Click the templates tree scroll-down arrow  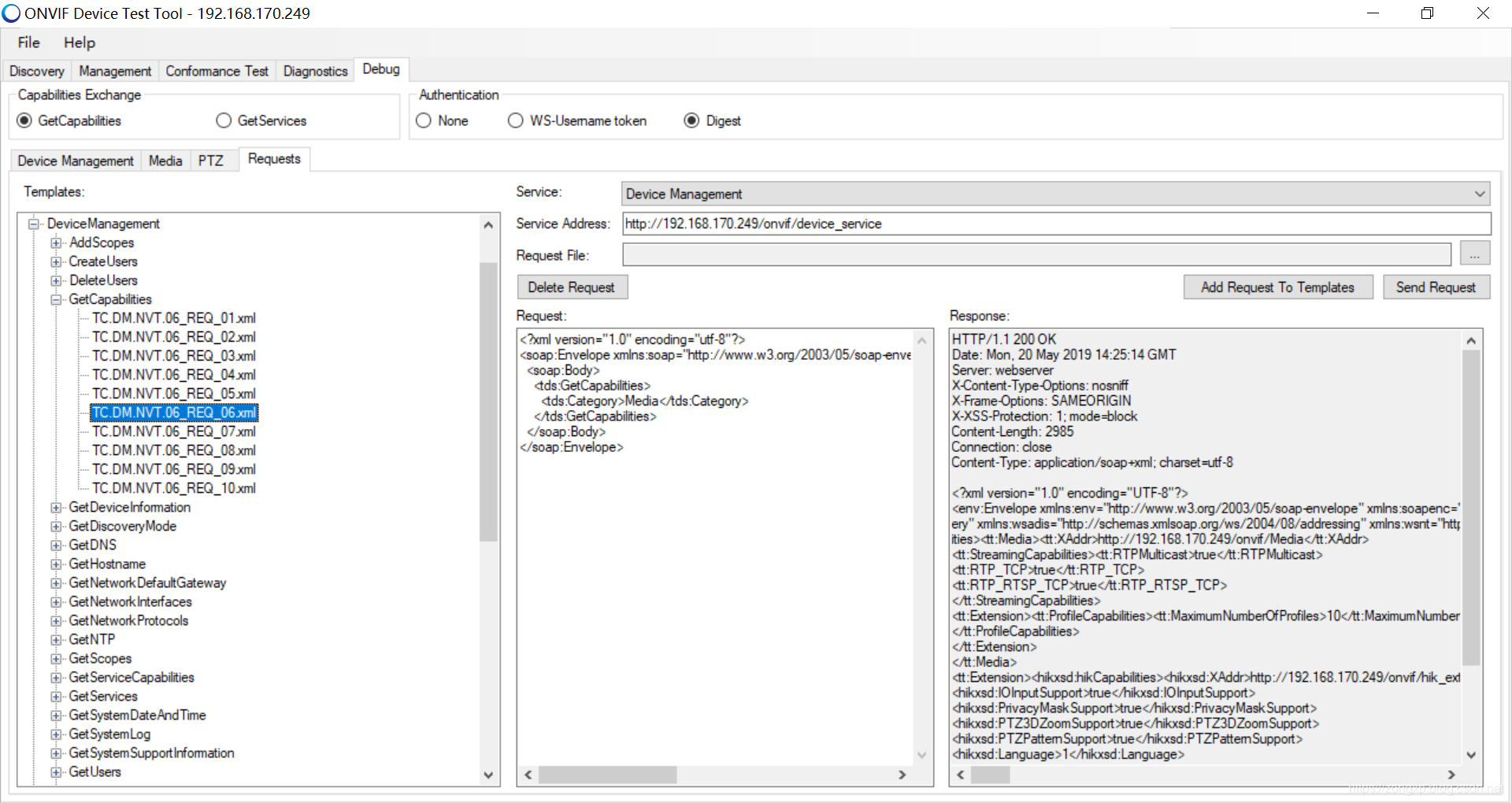click(x=488, y=775)
